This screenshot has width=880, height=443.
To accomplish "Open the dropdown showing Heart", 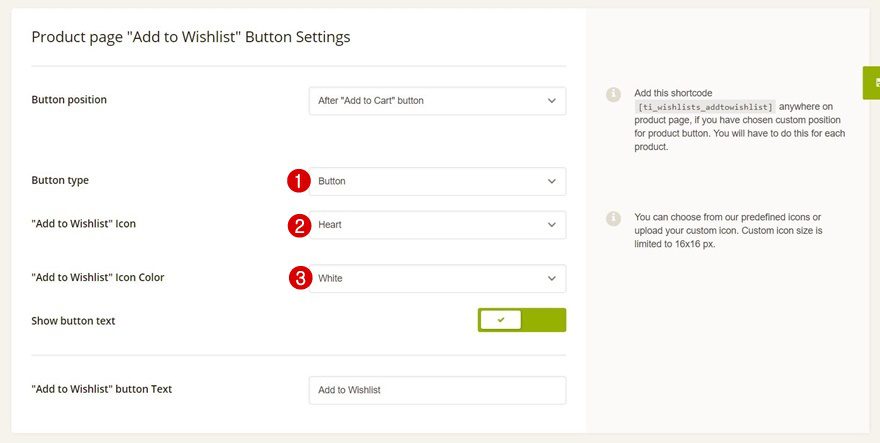I will pos(437,225).
